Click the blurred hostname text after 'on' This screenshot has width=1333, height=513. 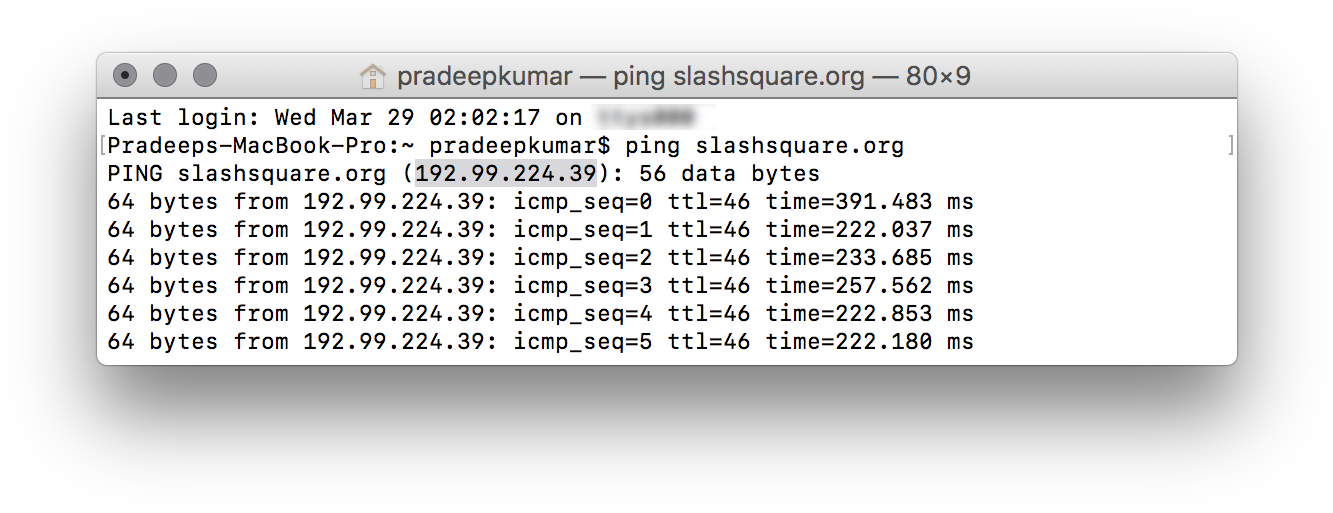(x=657, y=117)
